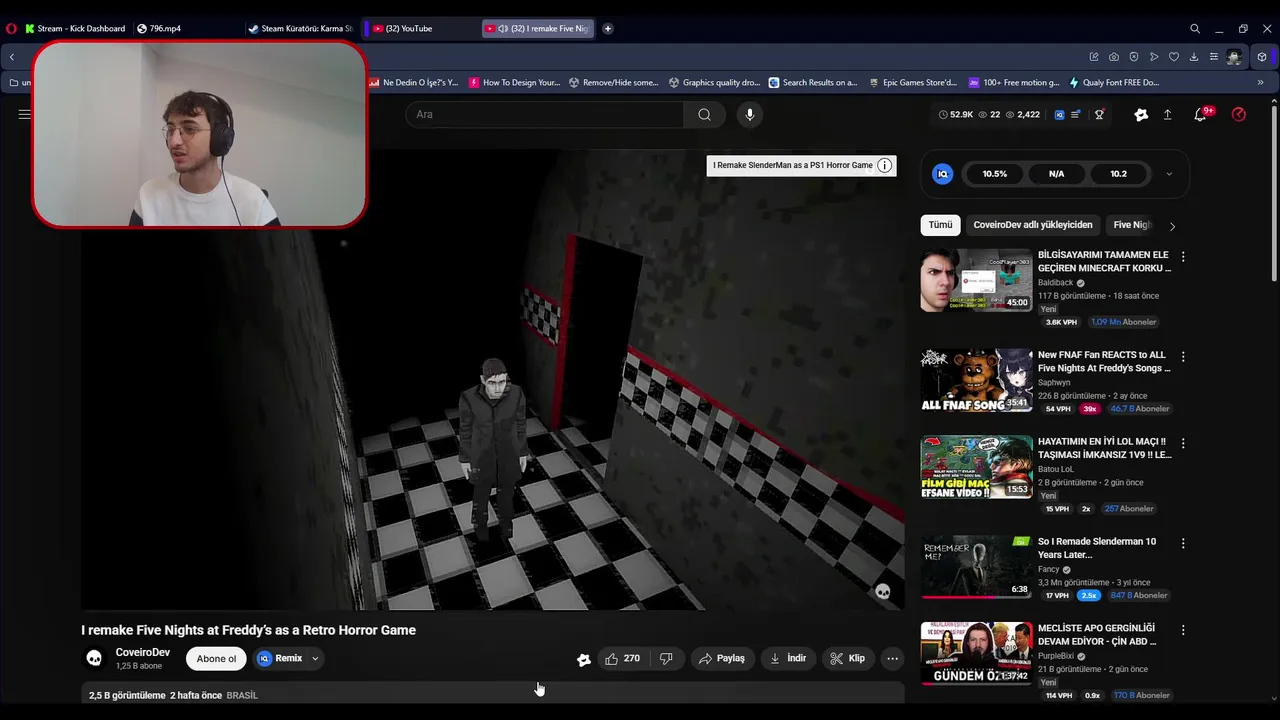Open info icon on SlenderMan card
Image resolution: width=1280 pixels, height=720 pixels.
click(884, 165)
